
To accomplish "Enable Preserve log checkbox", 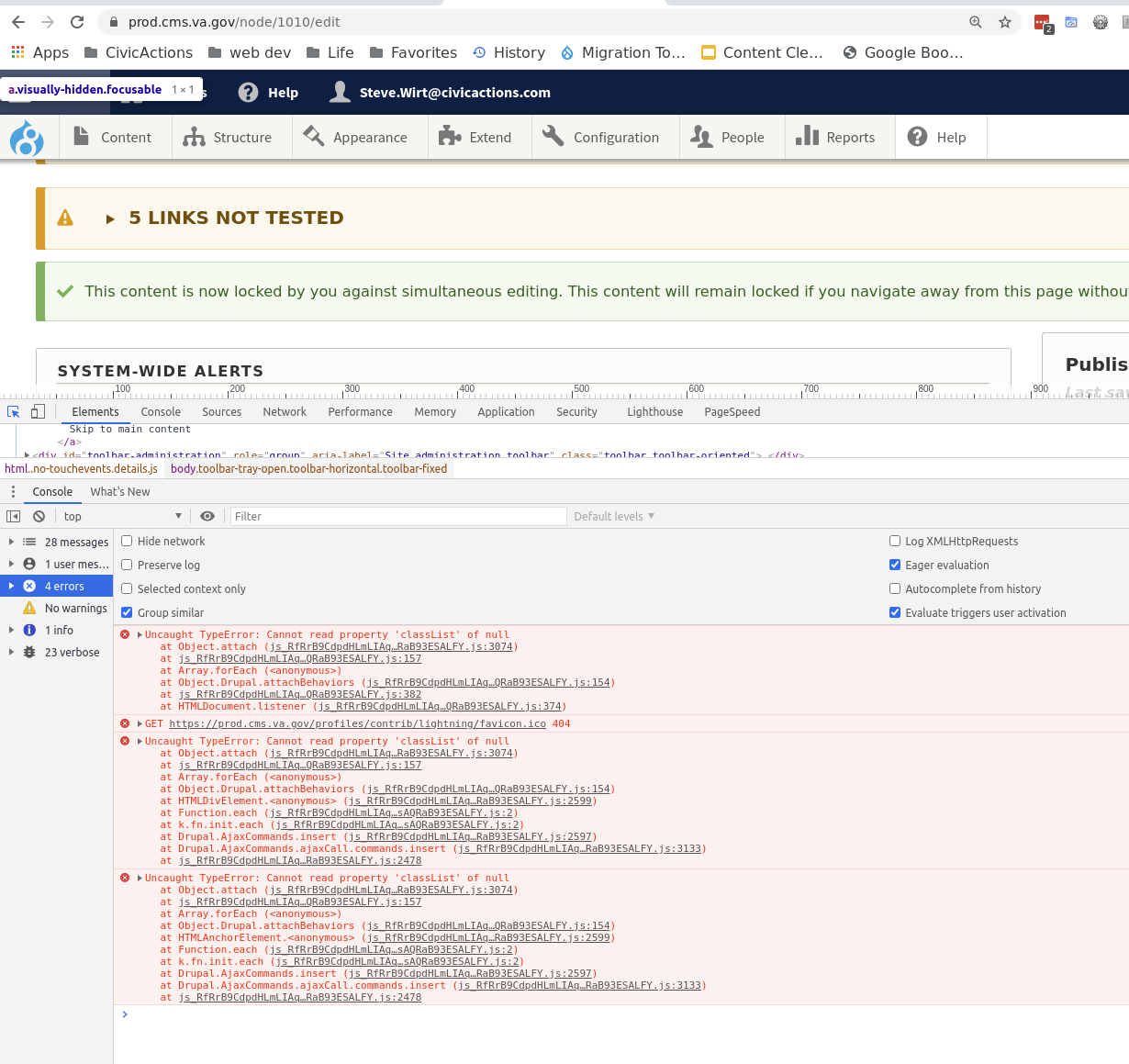I will [x=127, y=566].
